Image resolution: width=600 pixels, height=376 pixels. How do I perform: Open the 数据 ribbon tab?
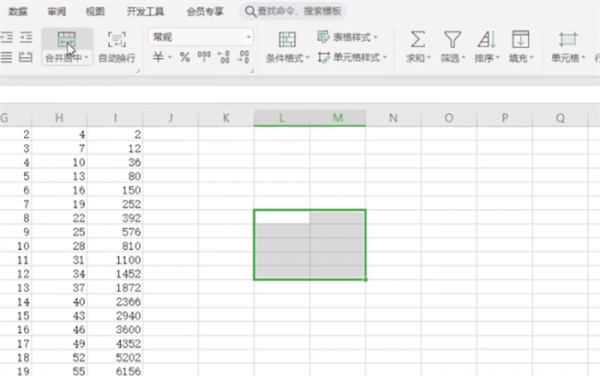[18, 11]
